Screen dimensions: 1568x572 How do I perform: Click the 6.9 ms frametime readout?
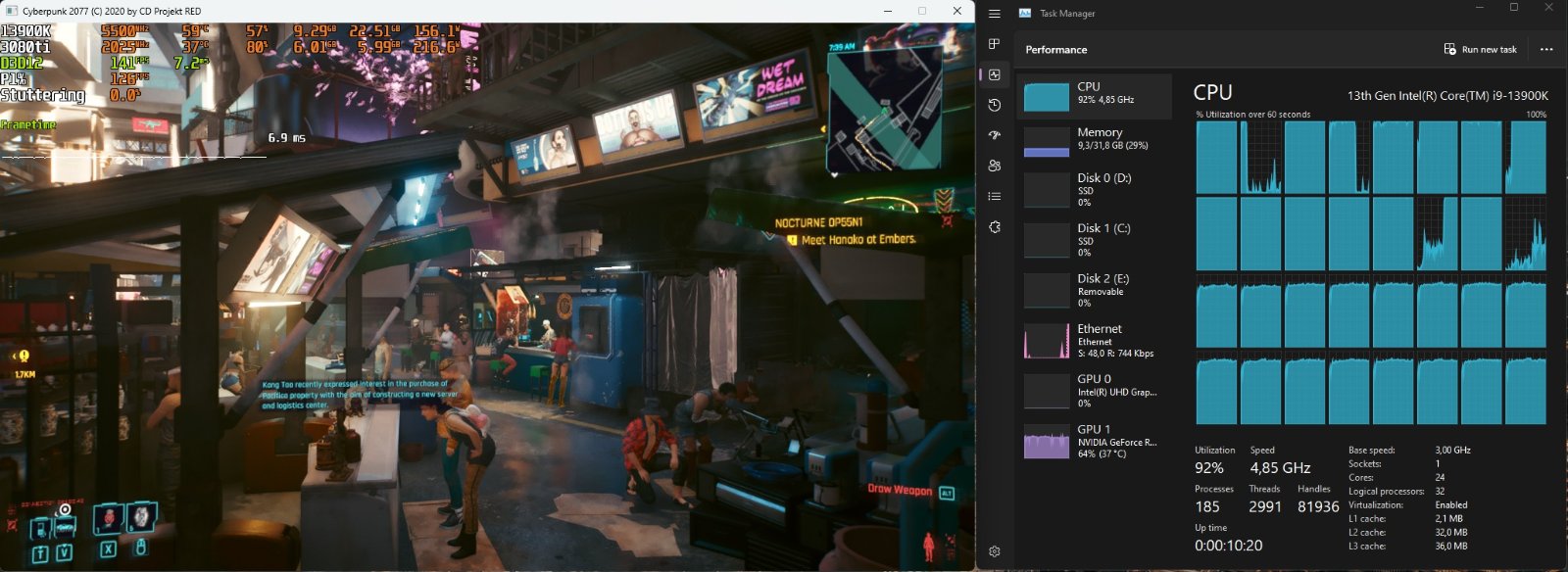pos(286,138)
